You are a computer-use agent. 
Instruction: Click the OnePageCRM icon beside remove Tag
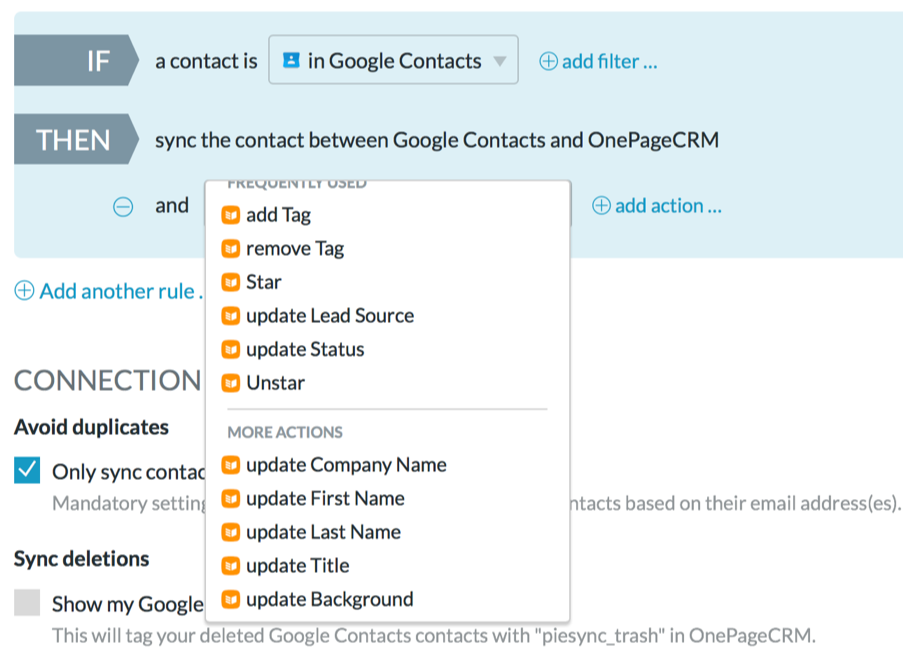click(231, 249)
